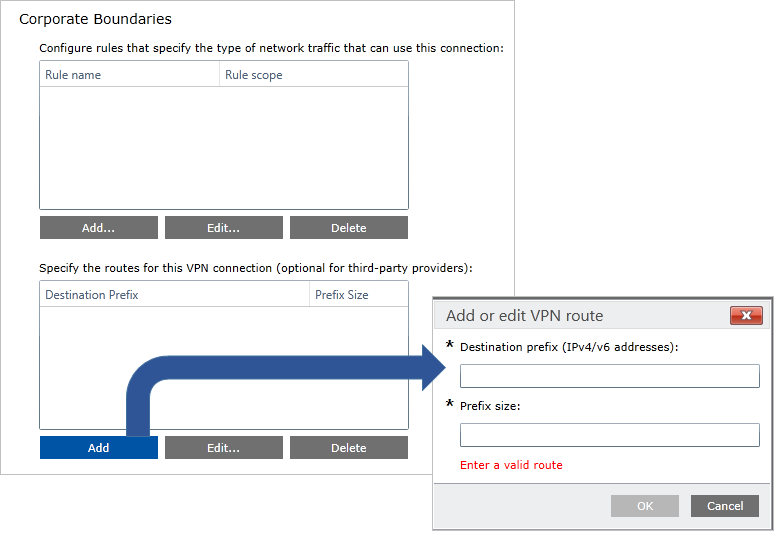Click Add... below the traffic rules list

click(x=98, y=228)
